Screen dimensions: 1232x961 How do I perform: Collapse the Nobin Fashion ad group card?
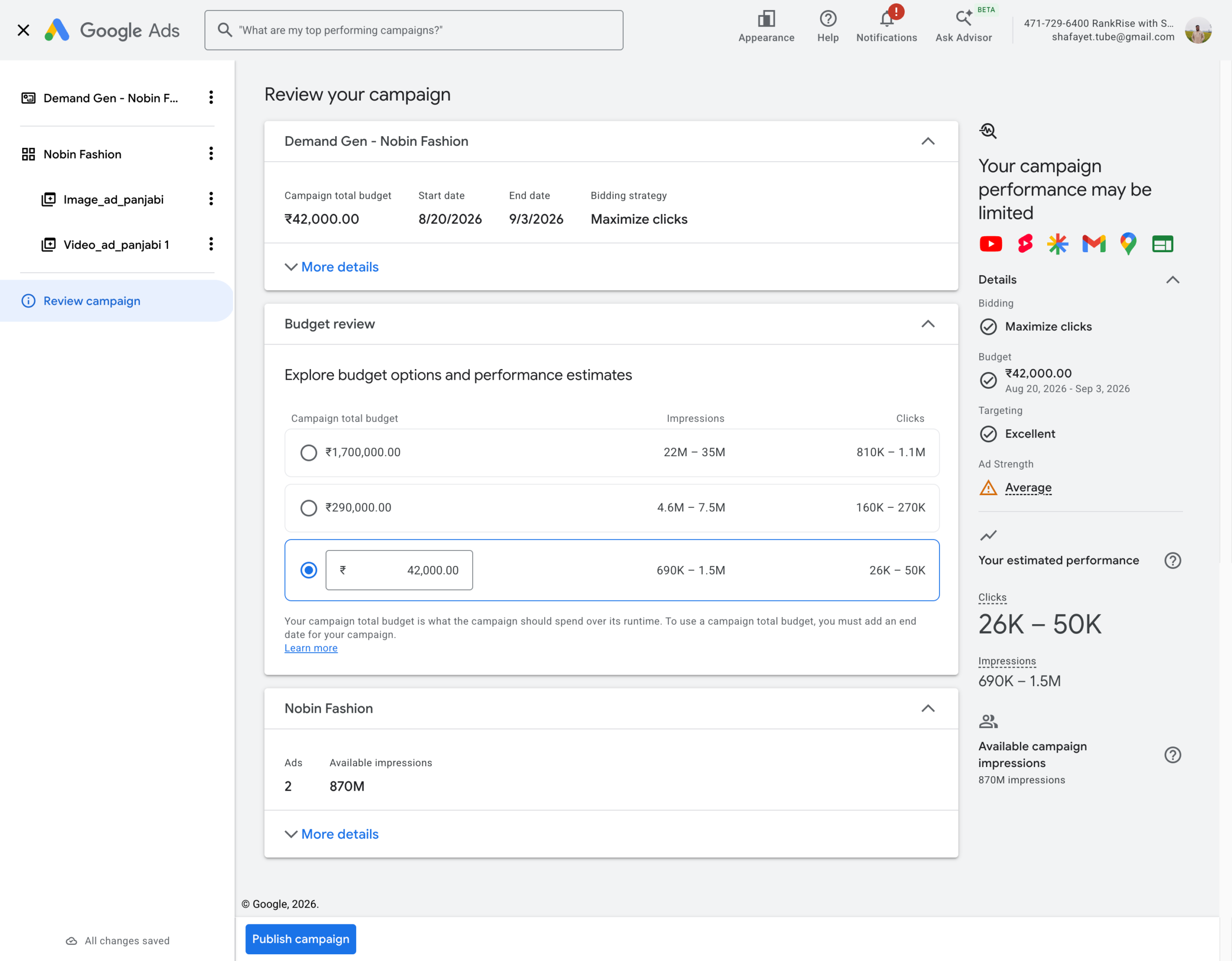point(928,708)
